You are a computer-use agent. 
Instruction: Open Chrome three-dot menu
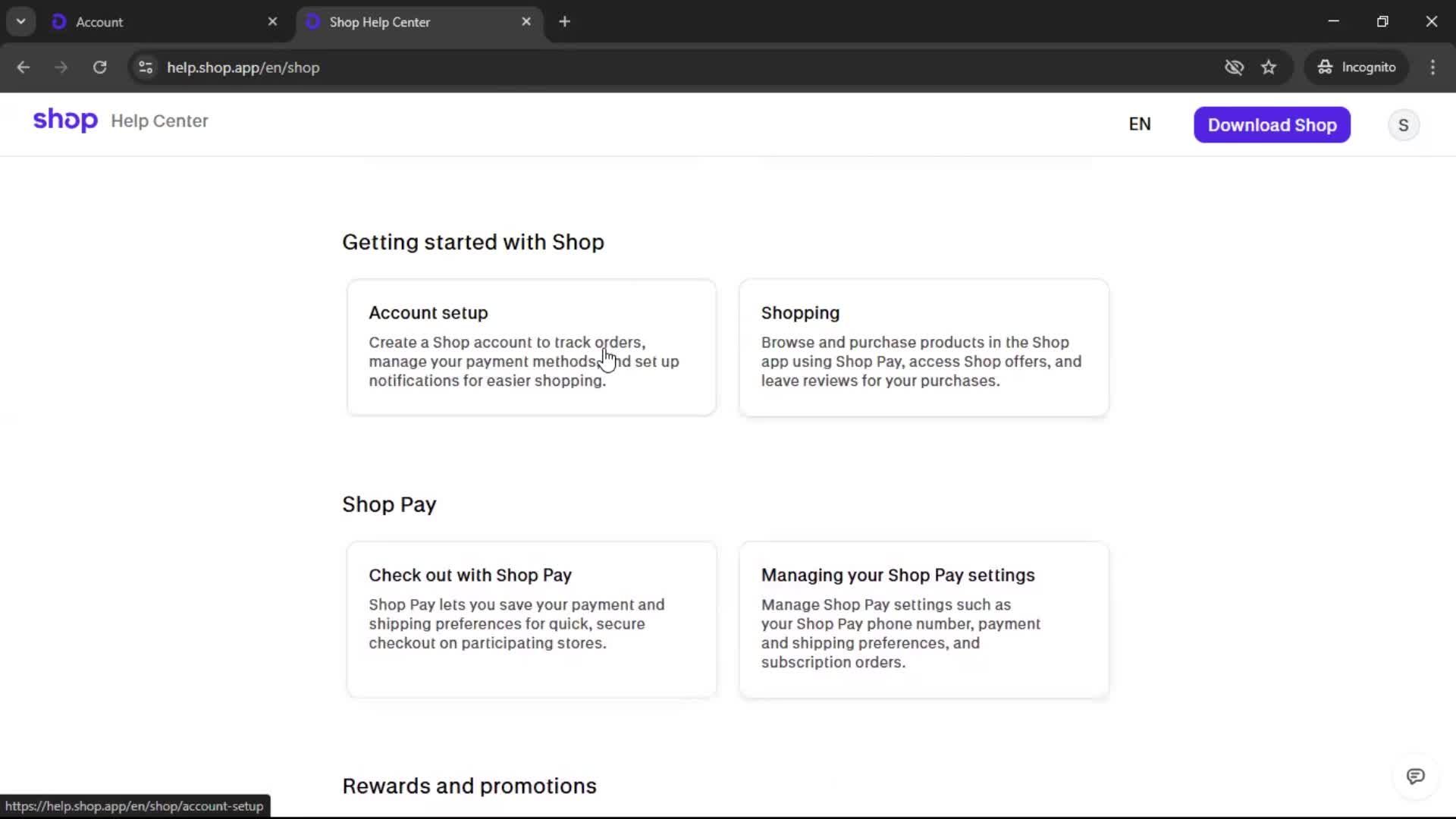point(1432,67)
